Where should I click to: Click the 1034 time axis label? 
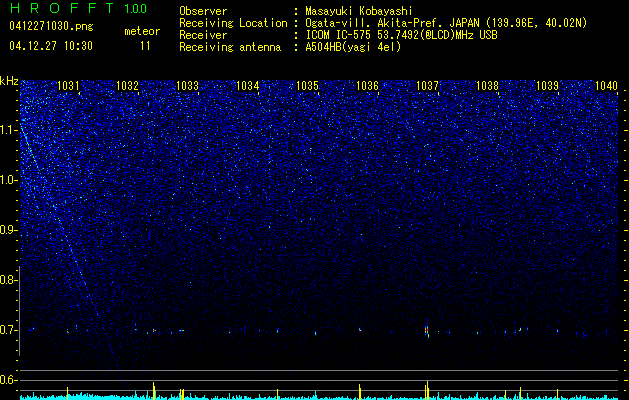pyautogui.click(x=248, y=85)
